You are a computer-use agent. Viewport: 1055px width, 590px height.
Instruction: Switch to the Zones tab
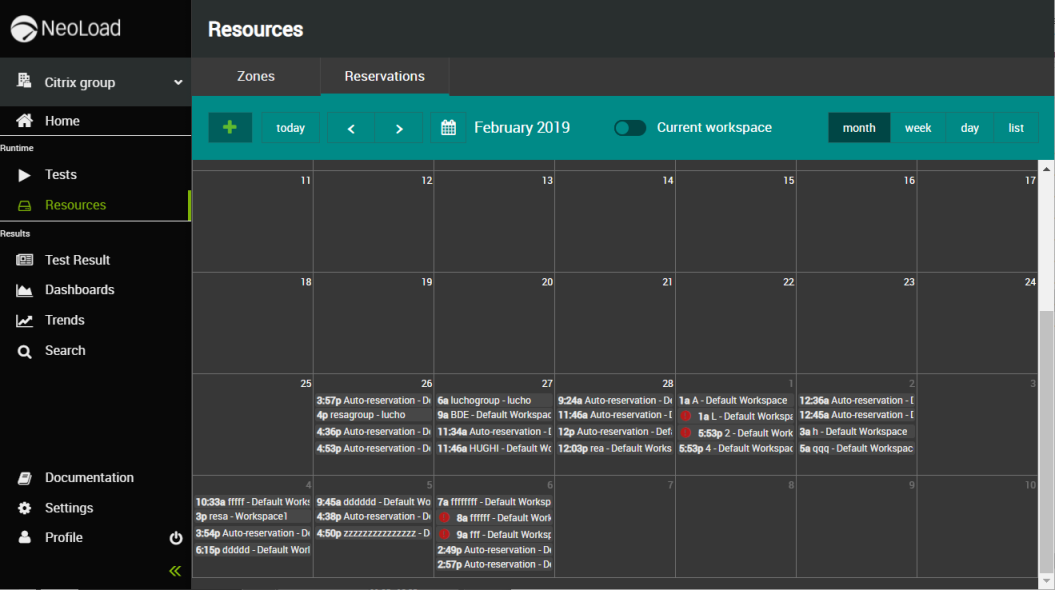click(256, 76)
